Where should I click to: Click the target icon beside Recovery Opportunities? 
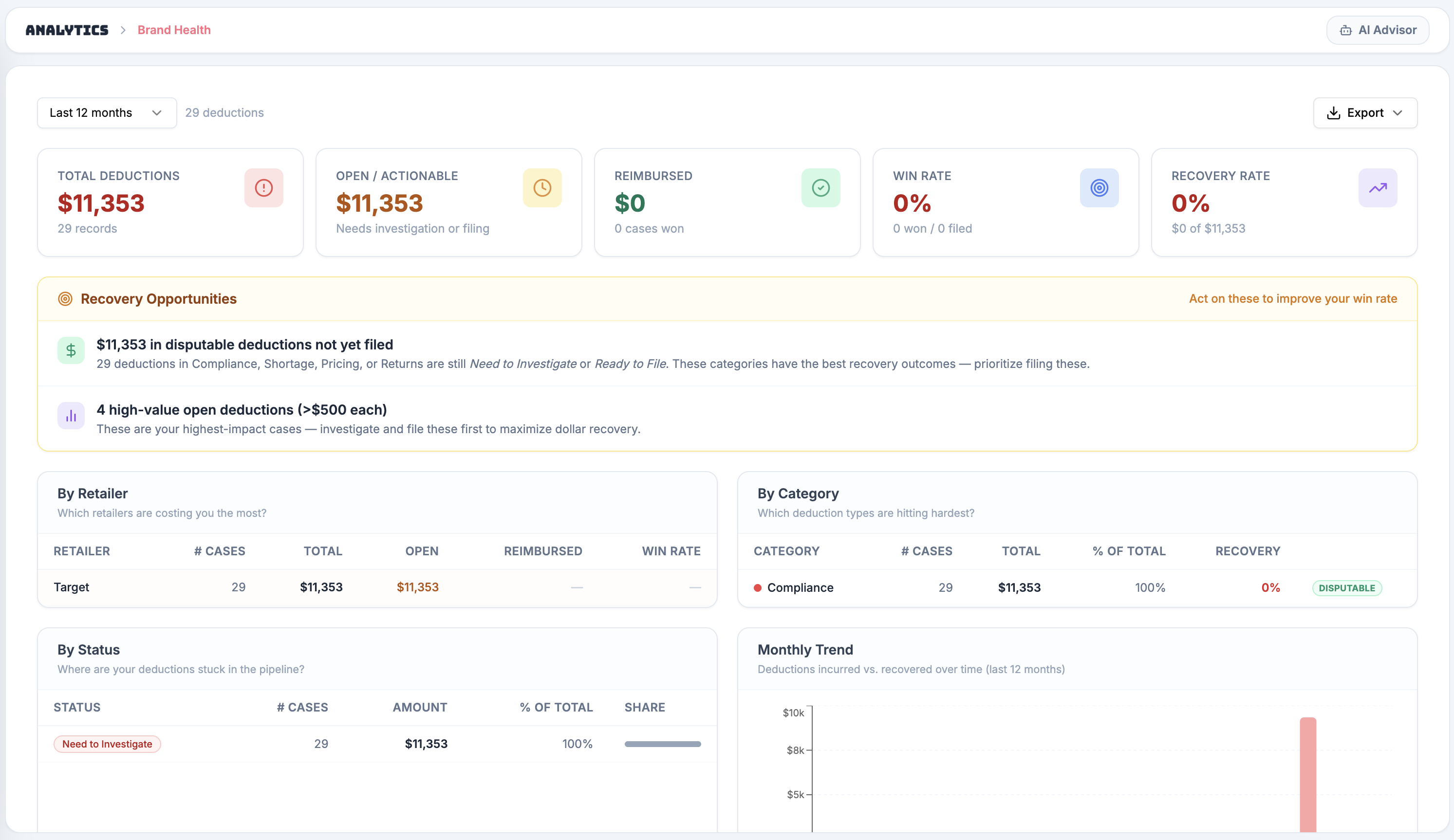click(x=65, y=299)
